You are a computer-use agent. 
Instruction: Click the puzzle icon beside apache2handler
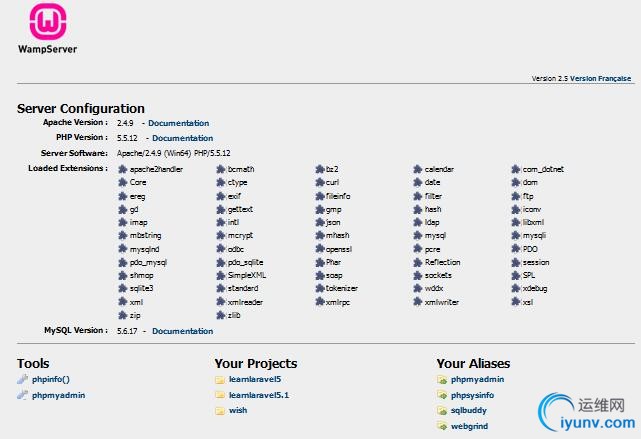click(123, 169)
